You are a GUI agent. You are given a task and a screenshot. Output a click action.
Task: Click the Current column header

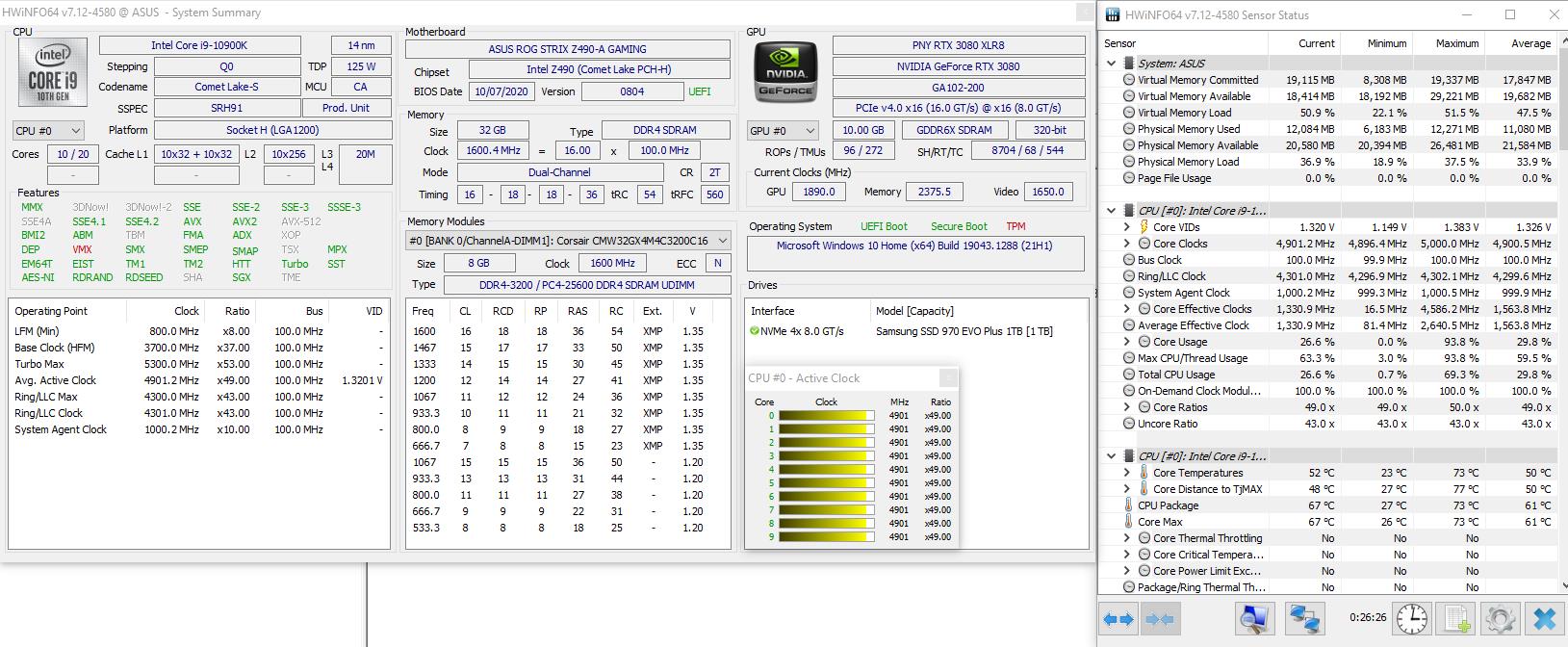coord(1303,43)
